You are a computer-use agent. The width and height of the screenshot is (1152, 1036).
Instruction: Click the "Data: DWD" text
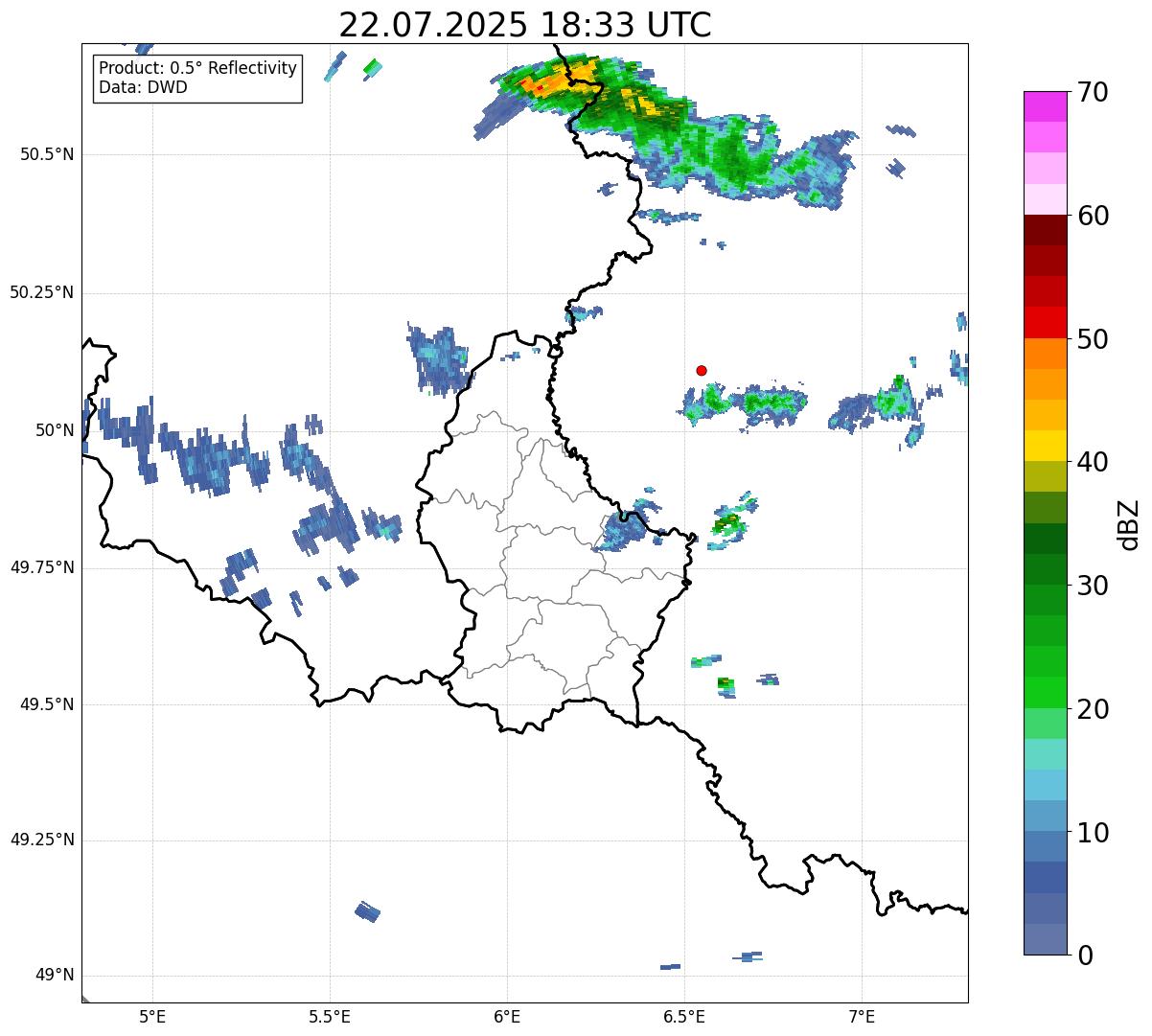coord(143,88)
